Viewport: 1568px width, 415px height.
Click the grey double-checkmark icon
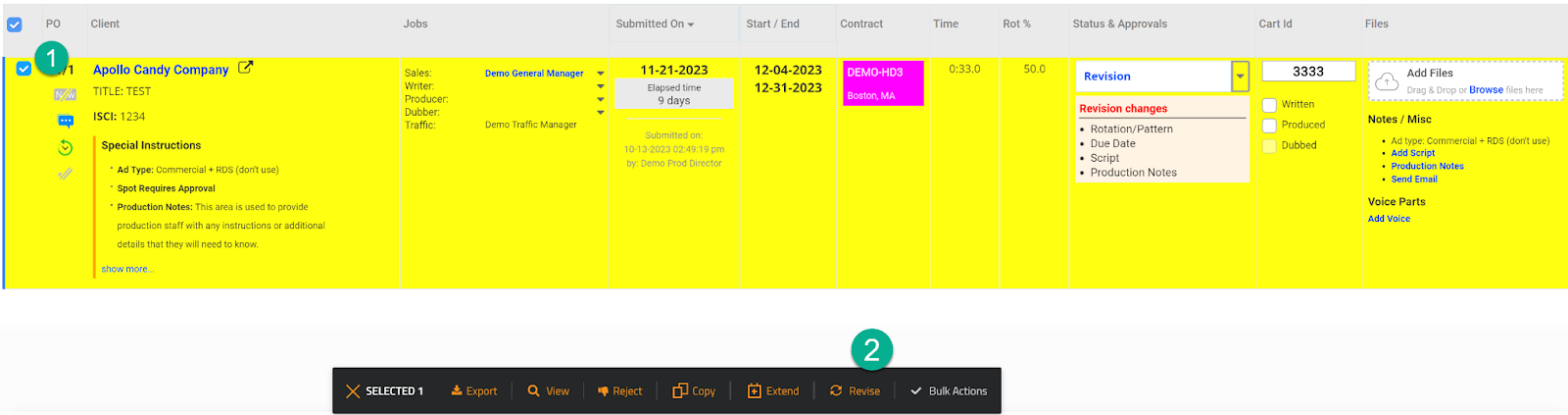(65, 174)
